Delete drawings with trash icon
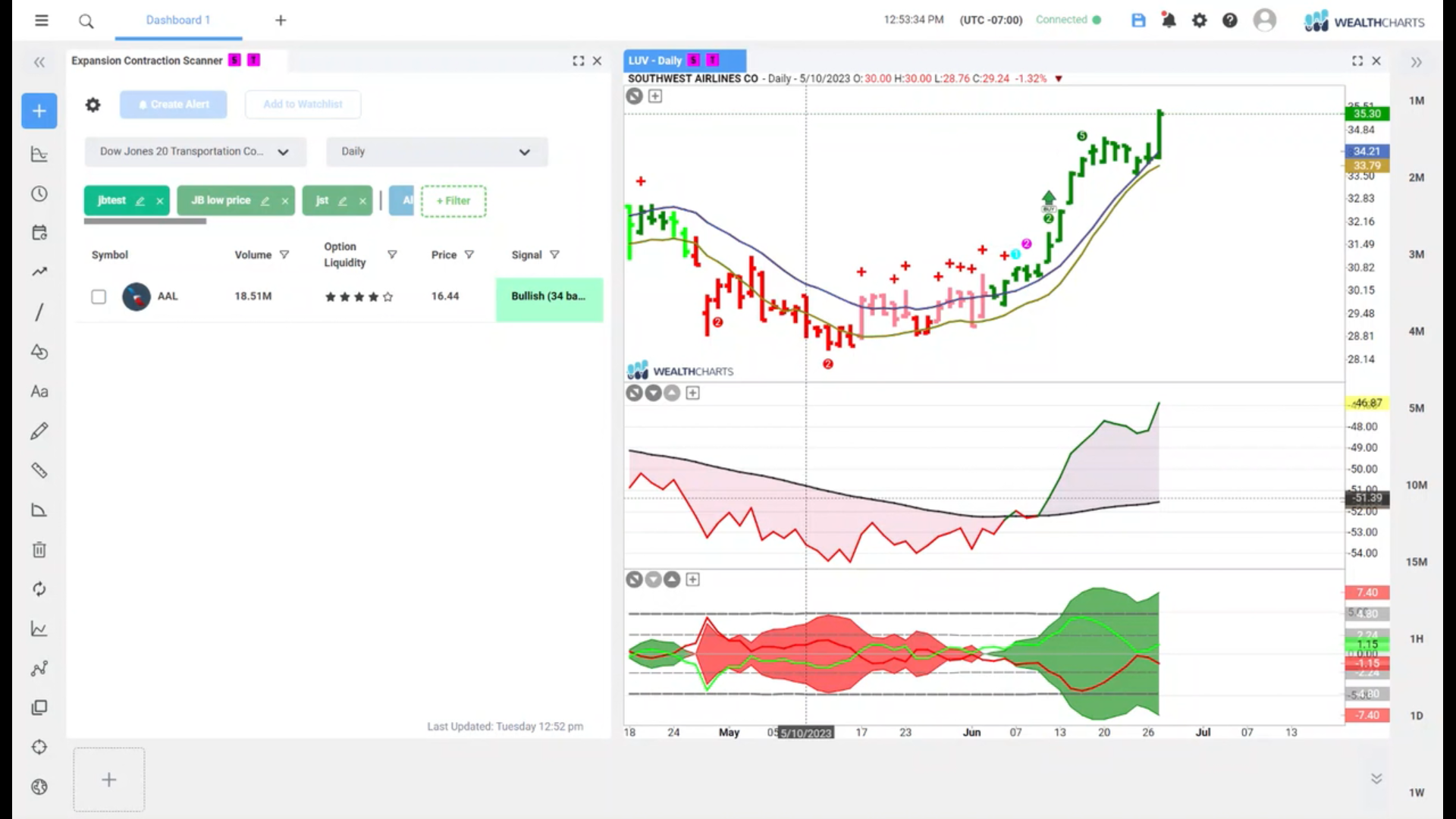 tap(39, 550)
